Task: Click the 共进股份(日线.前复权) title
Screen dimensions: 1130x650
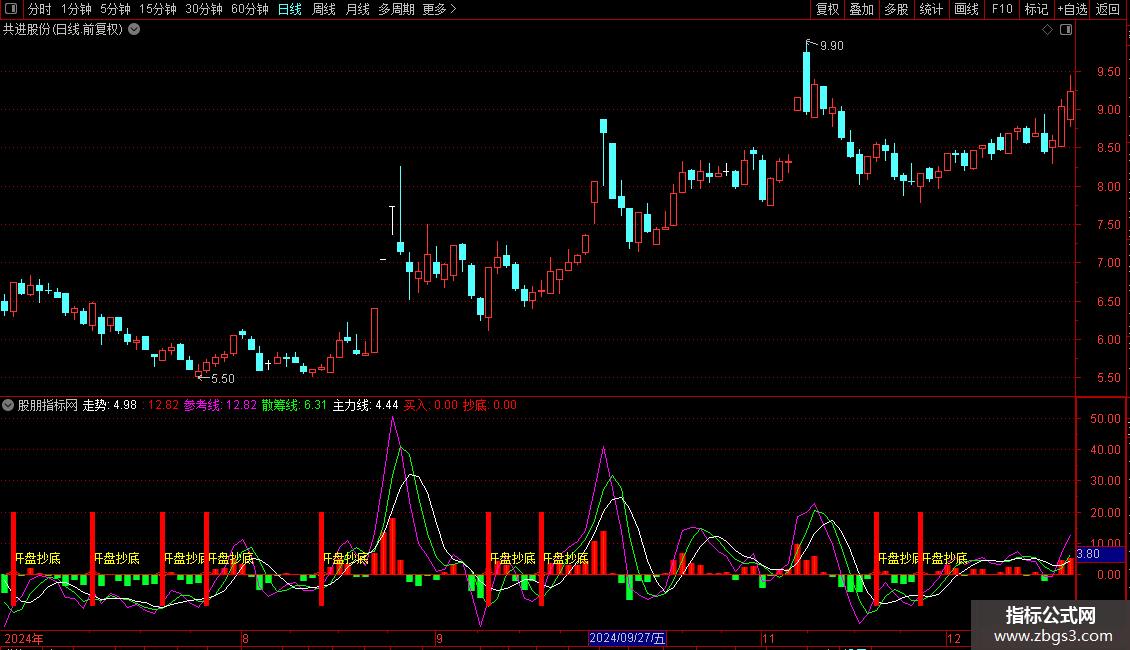Action: click(x=63, y=29)
